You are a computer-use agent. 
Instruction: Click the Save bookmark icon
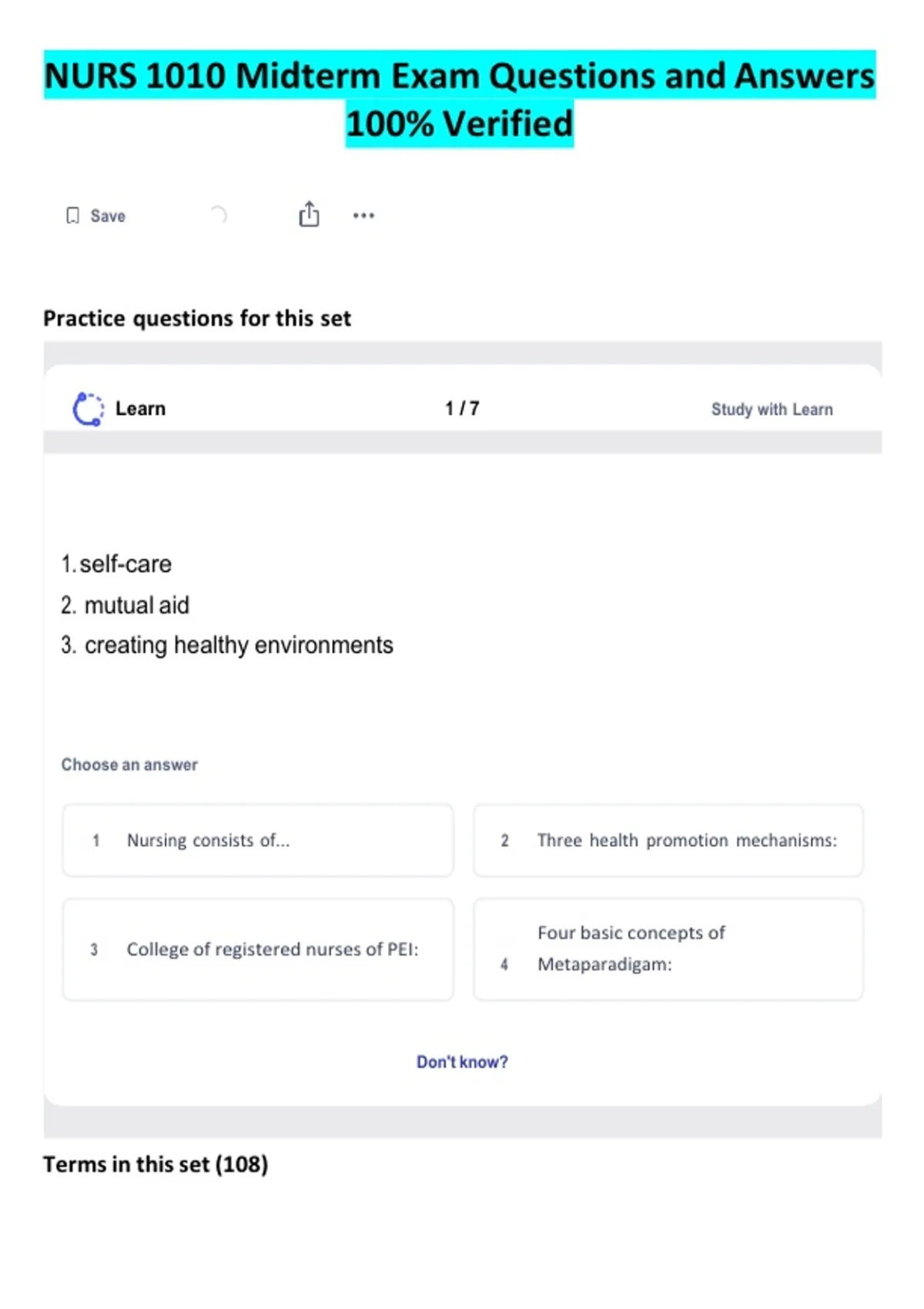72,216
